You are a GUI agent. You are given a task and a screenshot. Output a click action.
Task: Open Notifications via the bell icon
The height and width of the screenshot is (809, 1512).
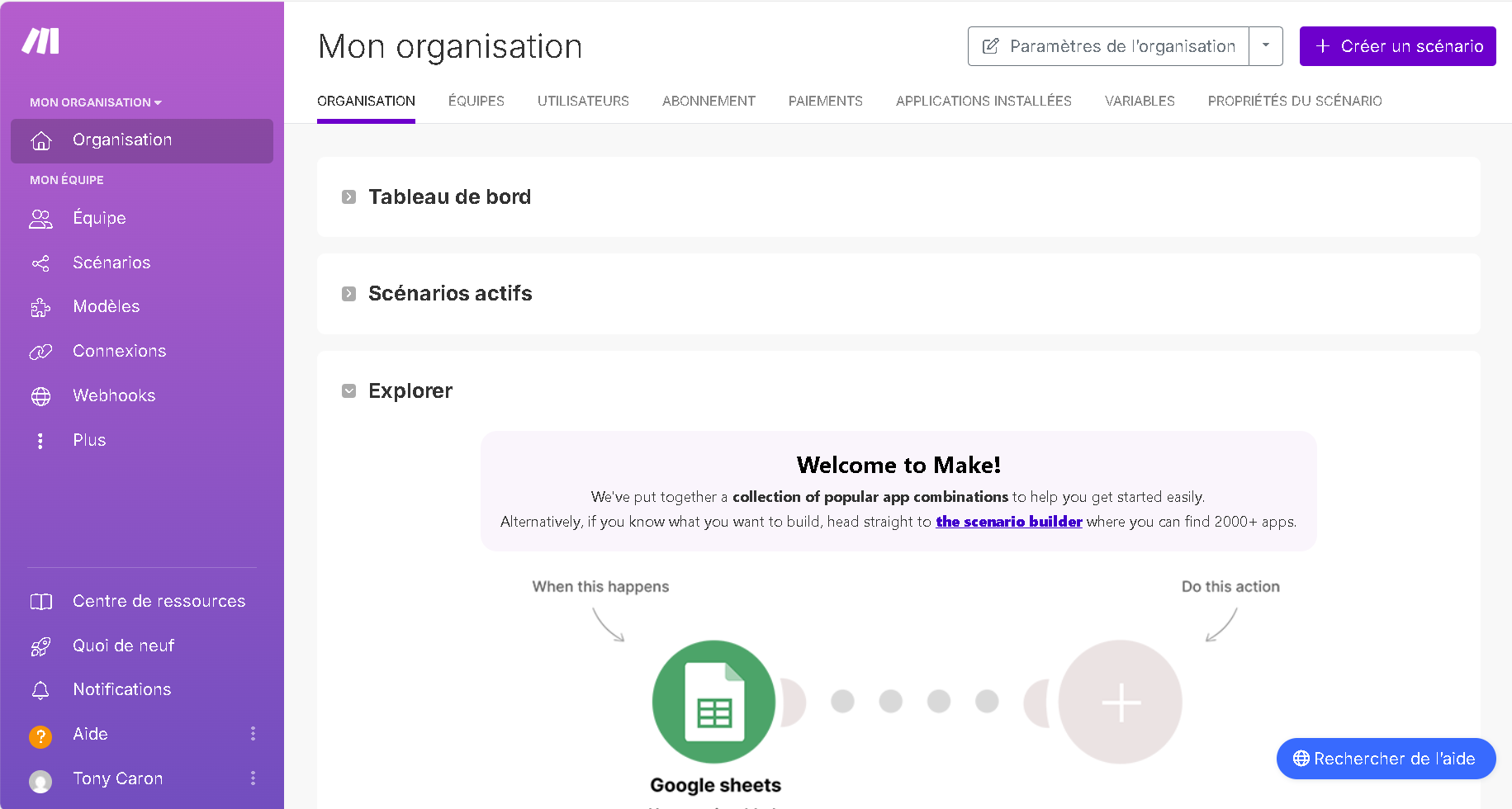[40, 689]
